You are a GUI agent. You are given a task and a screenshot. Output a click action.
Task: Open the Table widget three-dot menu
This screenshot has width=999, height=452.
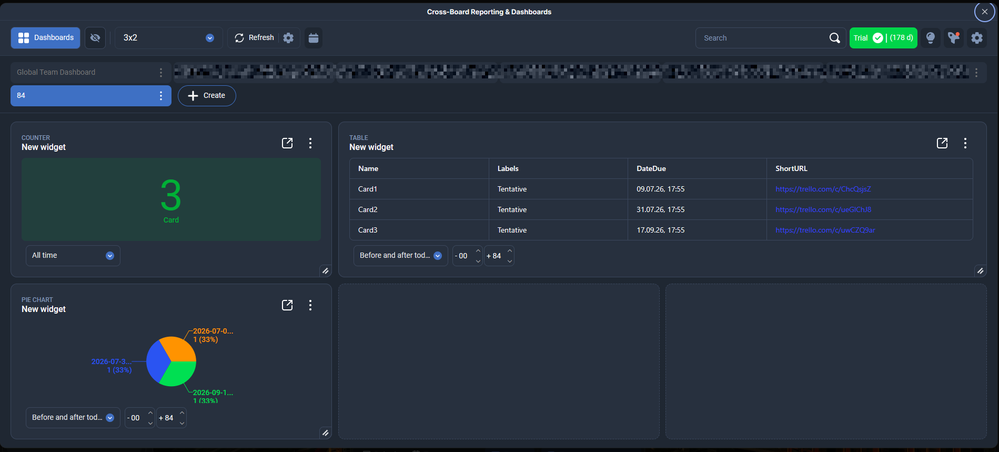pyautogui.click(x=965, y=143)
